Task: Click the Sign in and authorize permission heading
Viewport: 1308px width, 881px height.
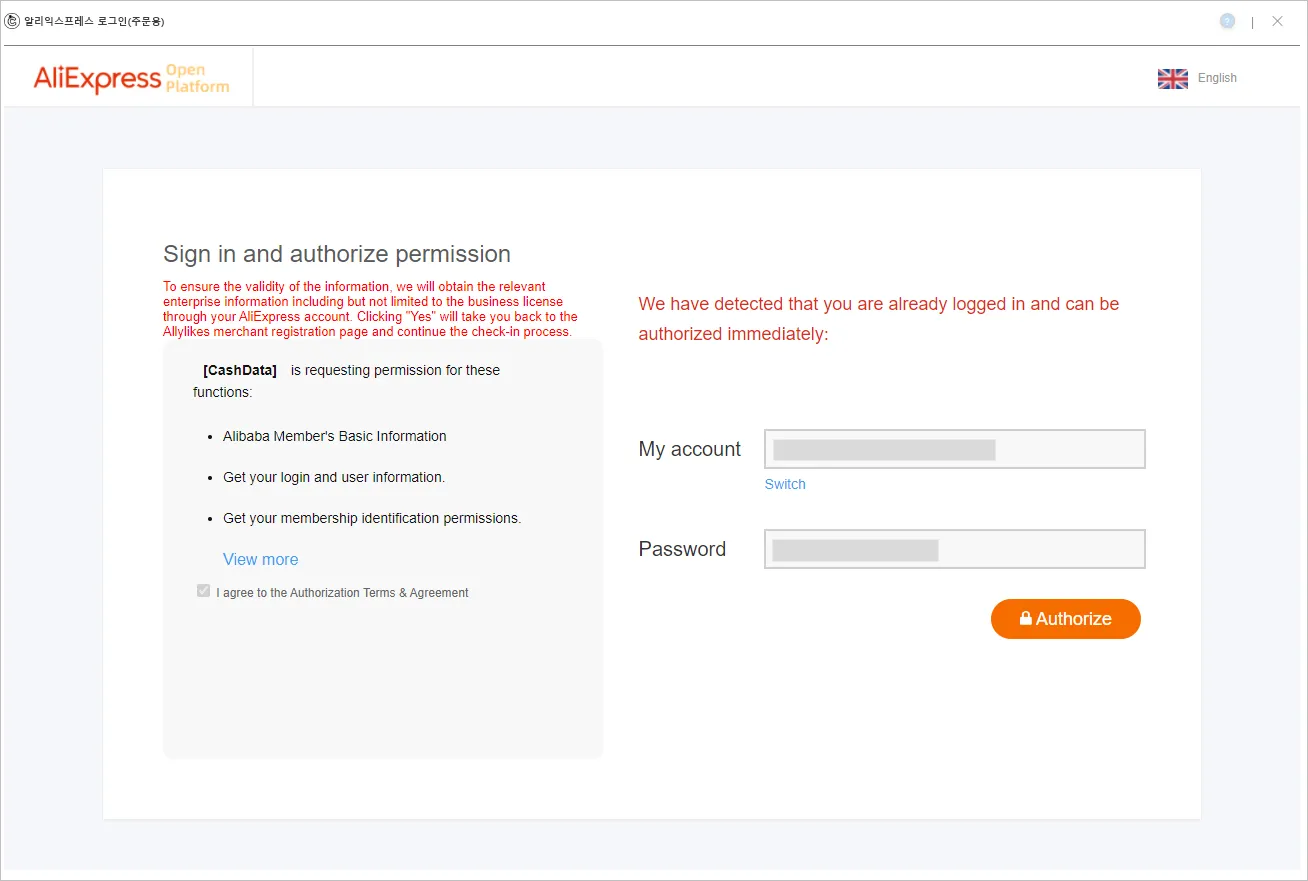Action: (337, 254)
